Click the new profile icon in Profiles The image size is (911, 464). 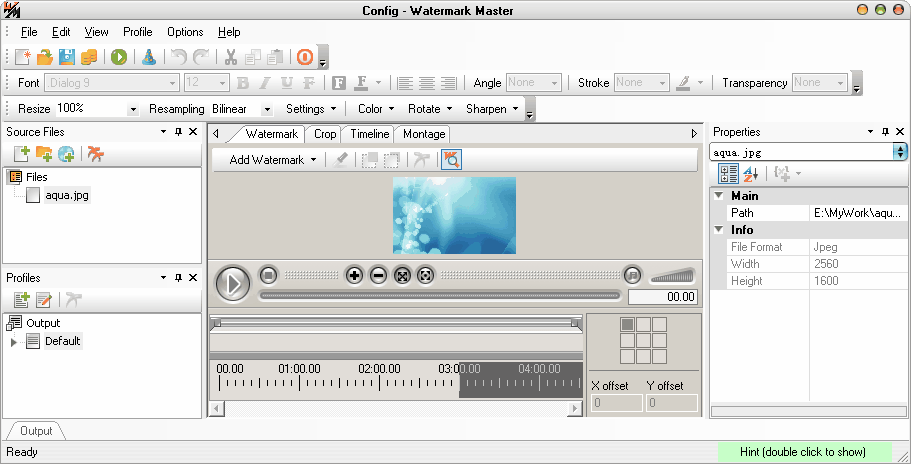click(21, 299)
